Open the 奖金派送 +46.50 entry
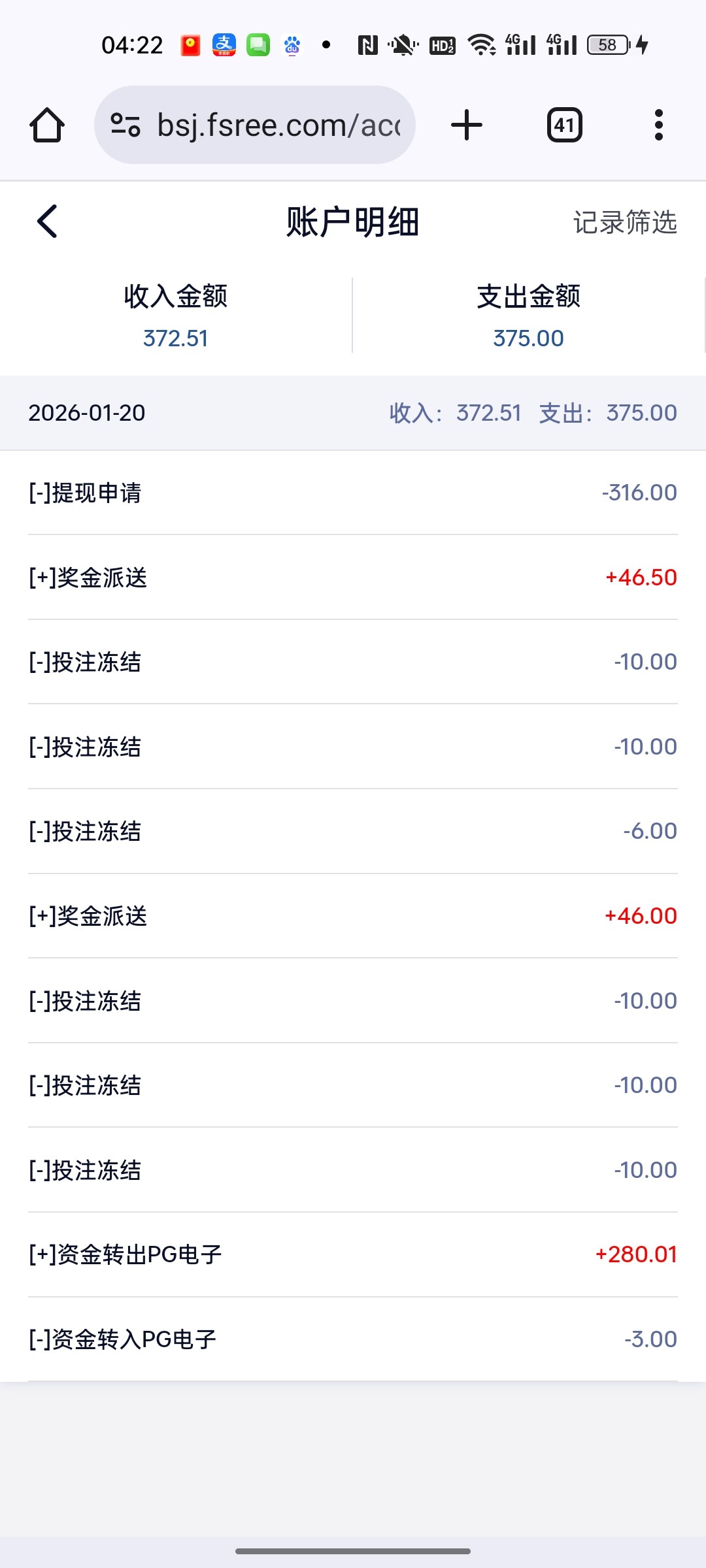This screenshot has width=706, height=1568. (x=353, y=578)
